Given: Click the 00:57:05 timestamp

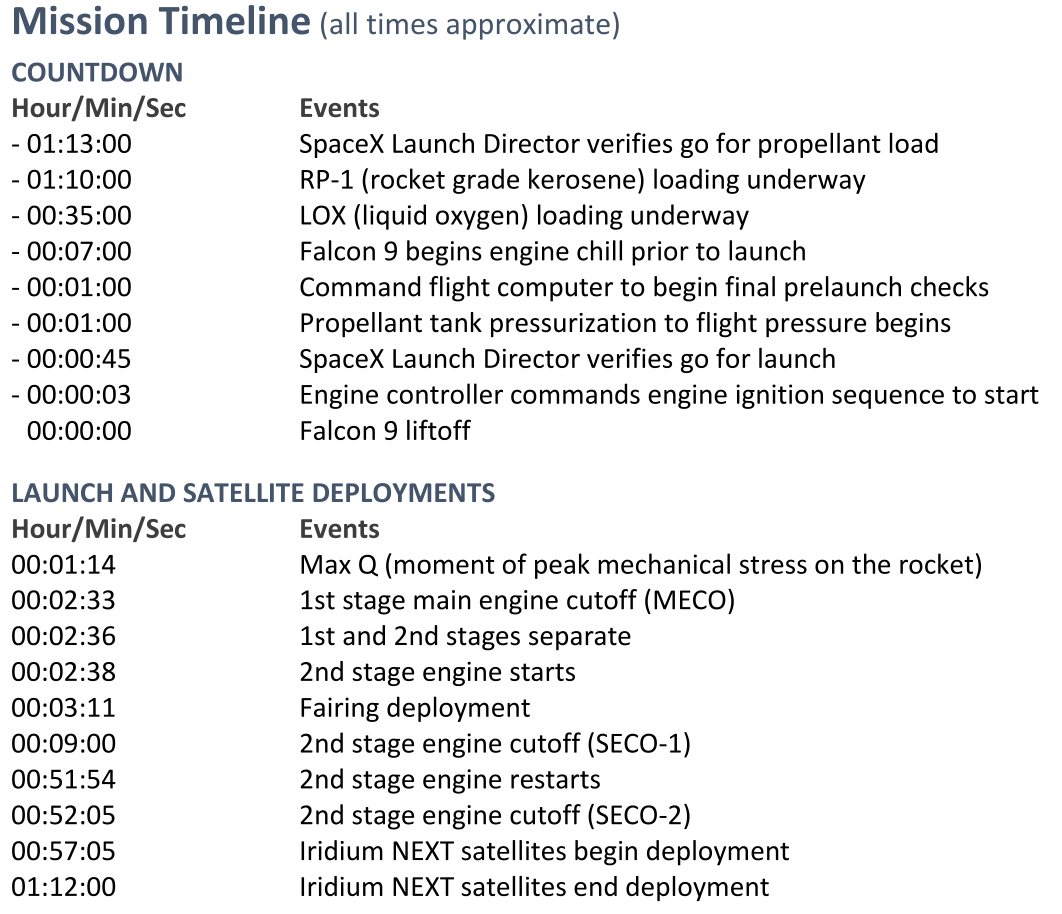Looking at the screenshot, I should (64, 851).
